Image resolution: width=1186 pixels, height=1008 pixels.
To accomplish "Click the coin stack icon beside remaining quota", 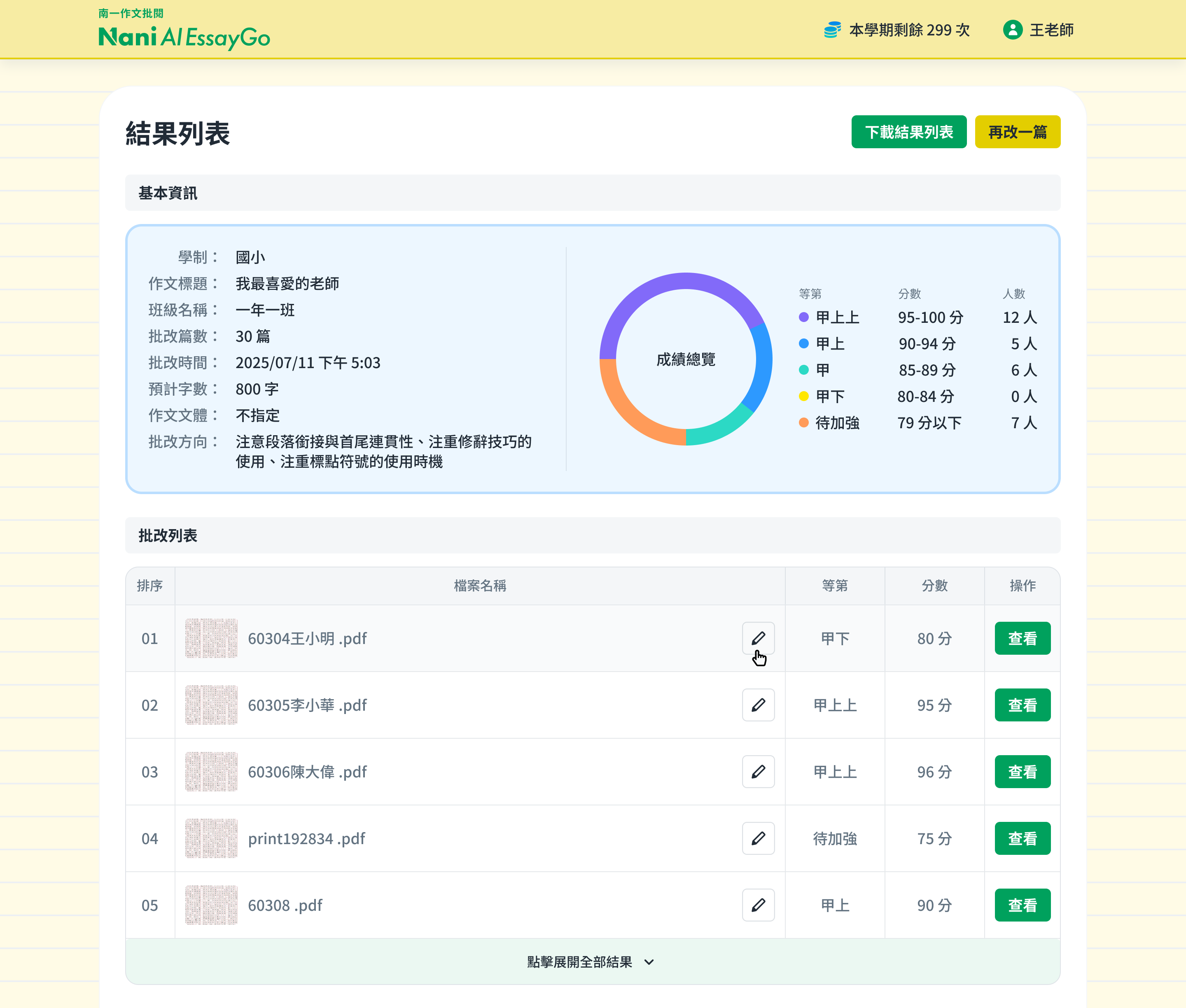I will point(832,30).
